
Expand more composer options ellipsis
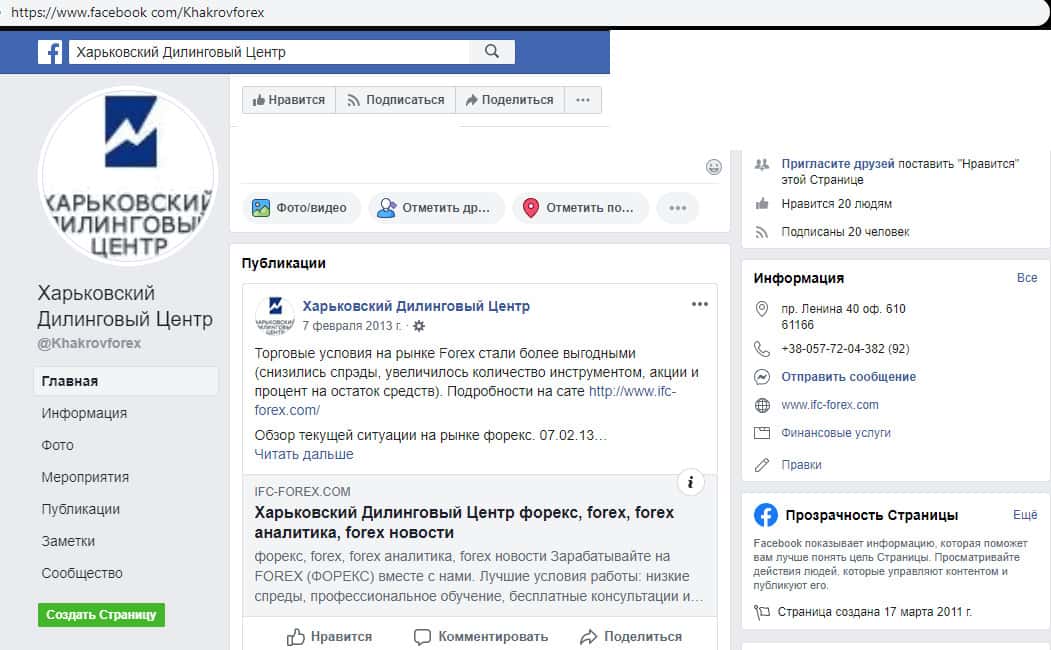click(x=678, y=208)
